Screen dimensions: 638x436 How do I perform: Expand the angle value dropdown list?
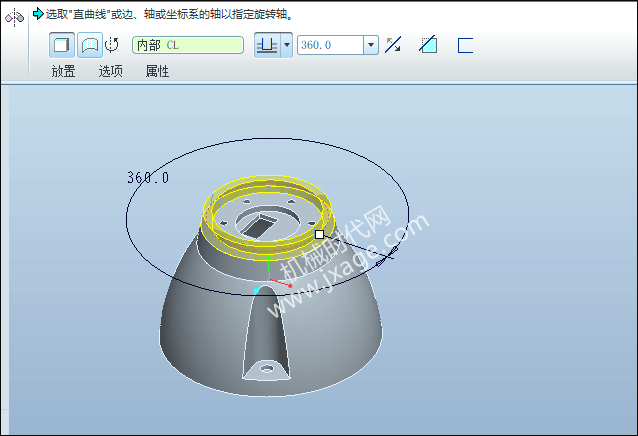371,45
